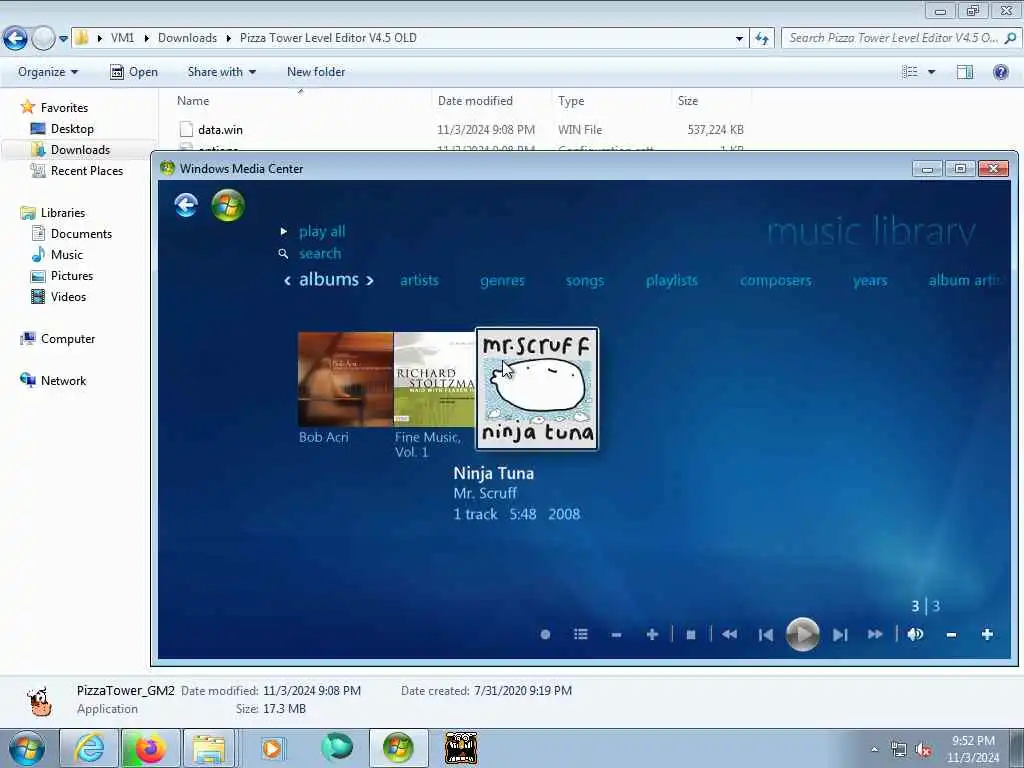Open the guide list icon in transport bar
This screenshot has width=1024, height=768.
click(581, 634)
